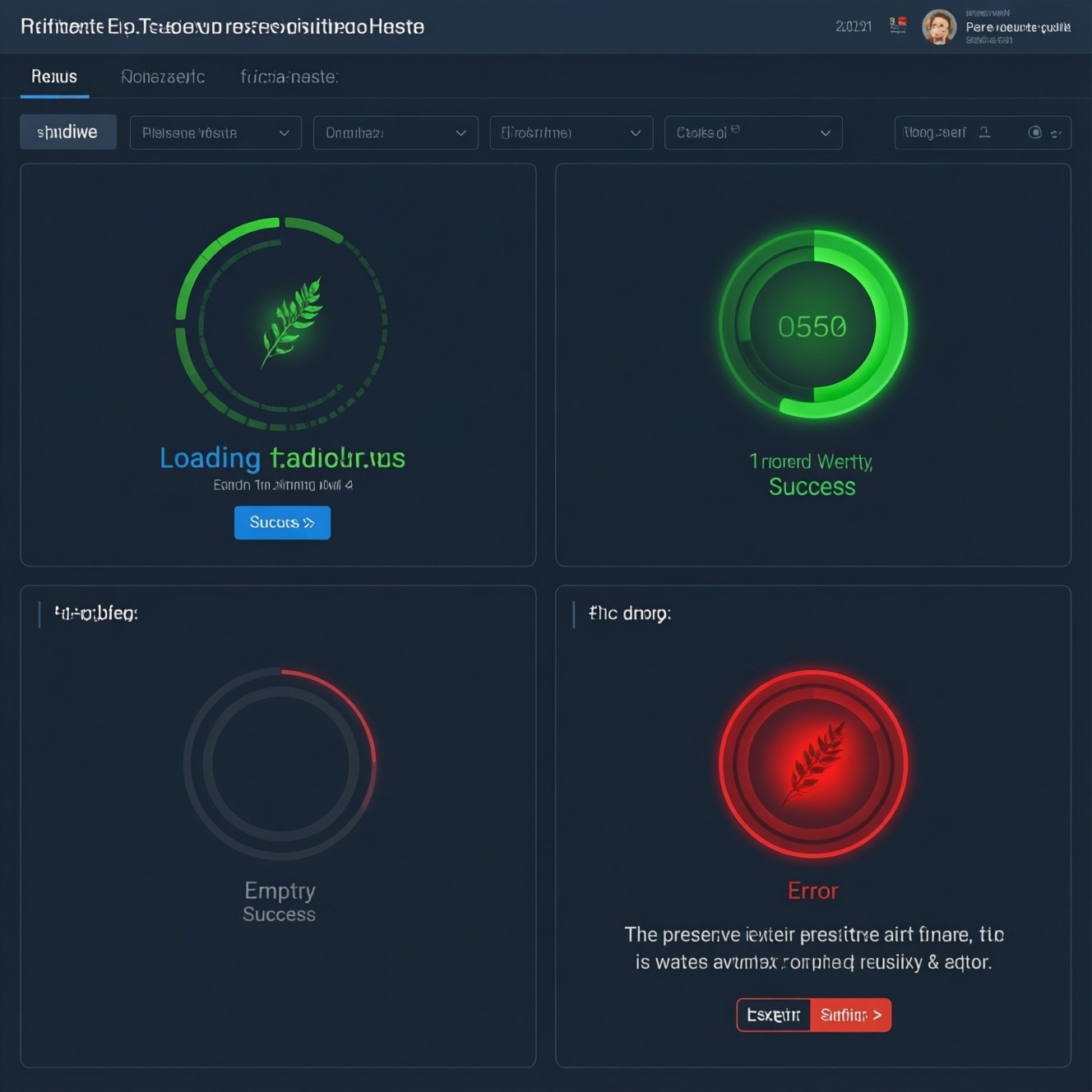The width and height of the screenshot is (1092, 1092).
Task: Click the red and green flag icon in header
Action: click(x=898, y=25)
